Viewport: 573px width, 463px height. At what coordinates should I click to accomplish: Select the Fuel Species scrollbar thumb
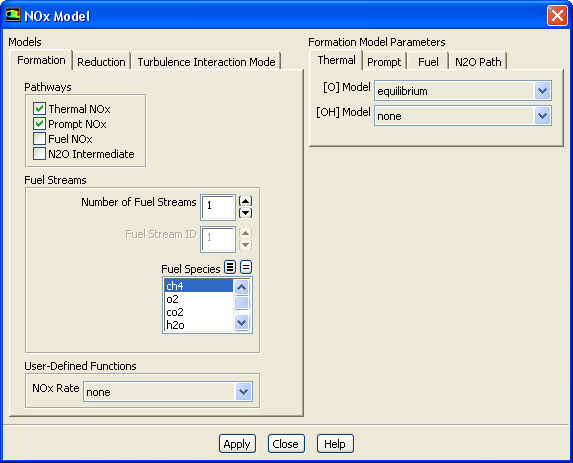241,303
